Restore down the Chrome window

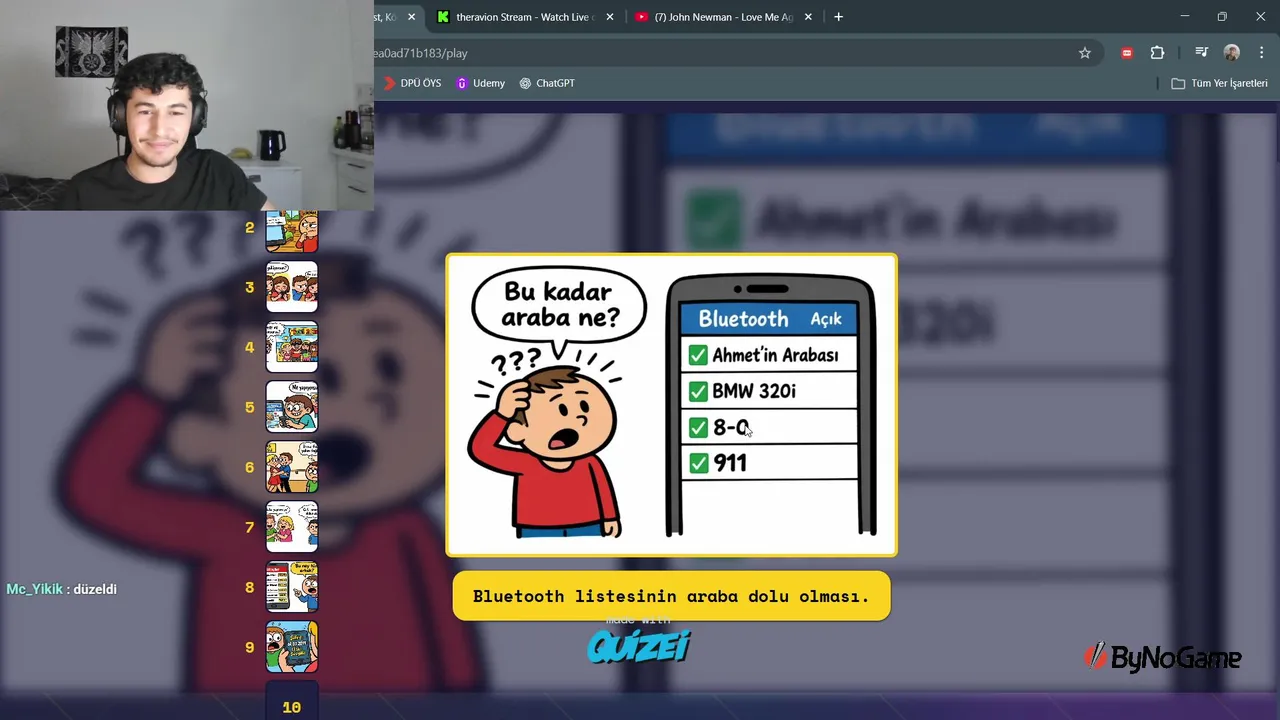pyautogui.click(x=1222, y=17)
